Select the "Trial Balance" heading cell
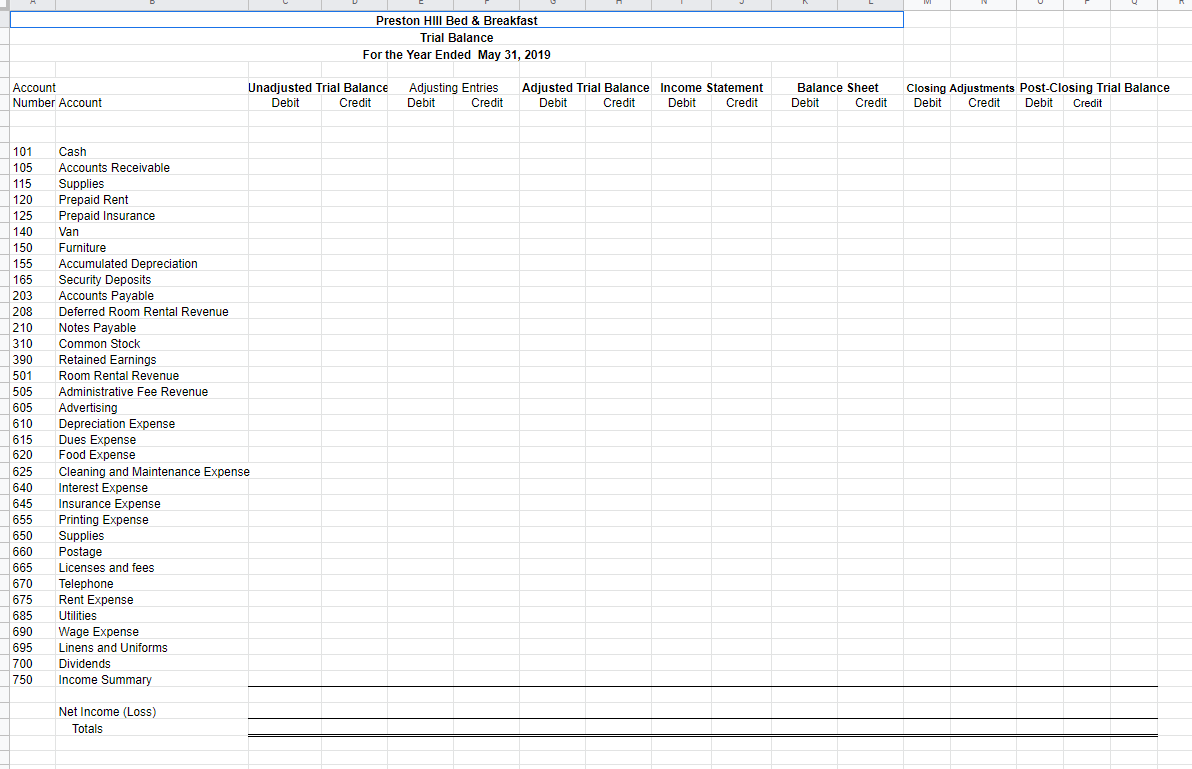The image size is (1192, 769). 456,37
